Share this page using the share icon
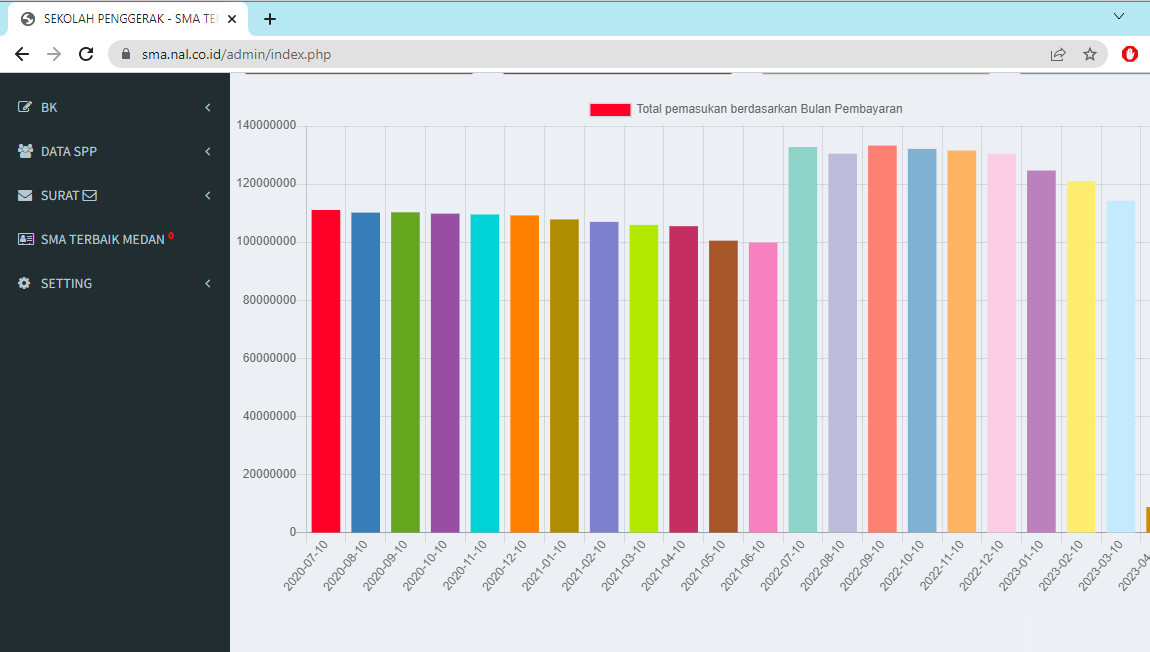The width and height of the screenshot is (1150, 652). (1058, 54)
